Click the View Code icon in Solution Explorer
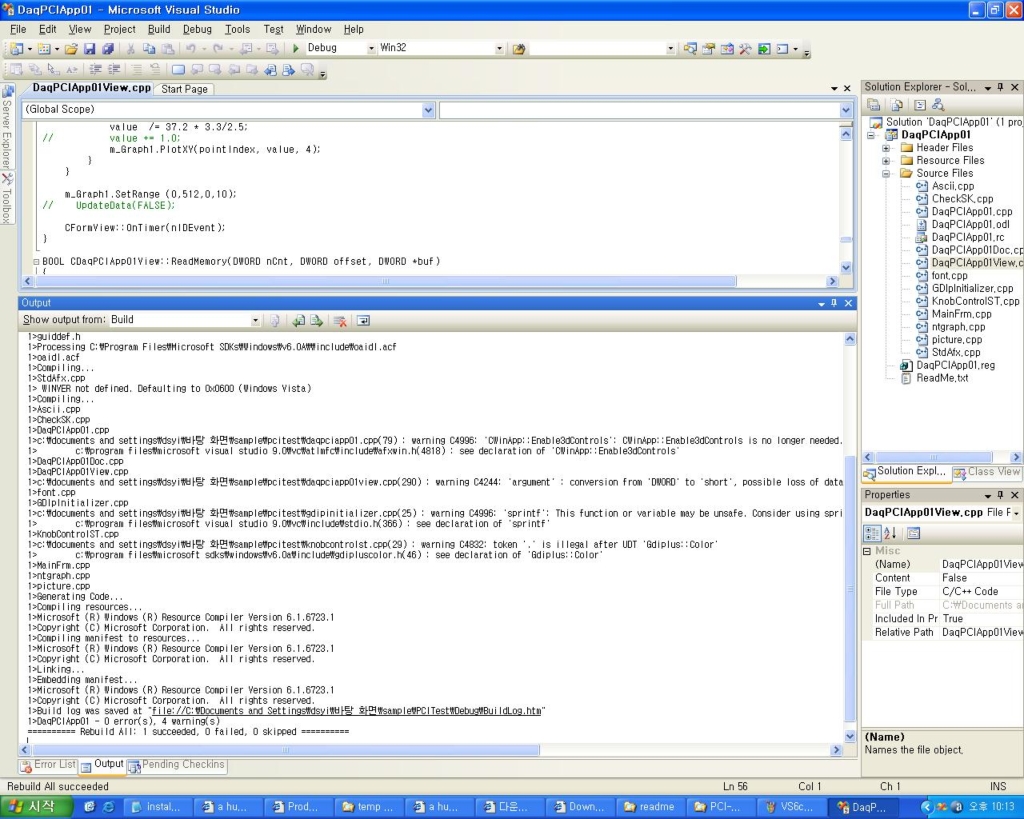The image size is (1024, 819). (x=920, y=104)
